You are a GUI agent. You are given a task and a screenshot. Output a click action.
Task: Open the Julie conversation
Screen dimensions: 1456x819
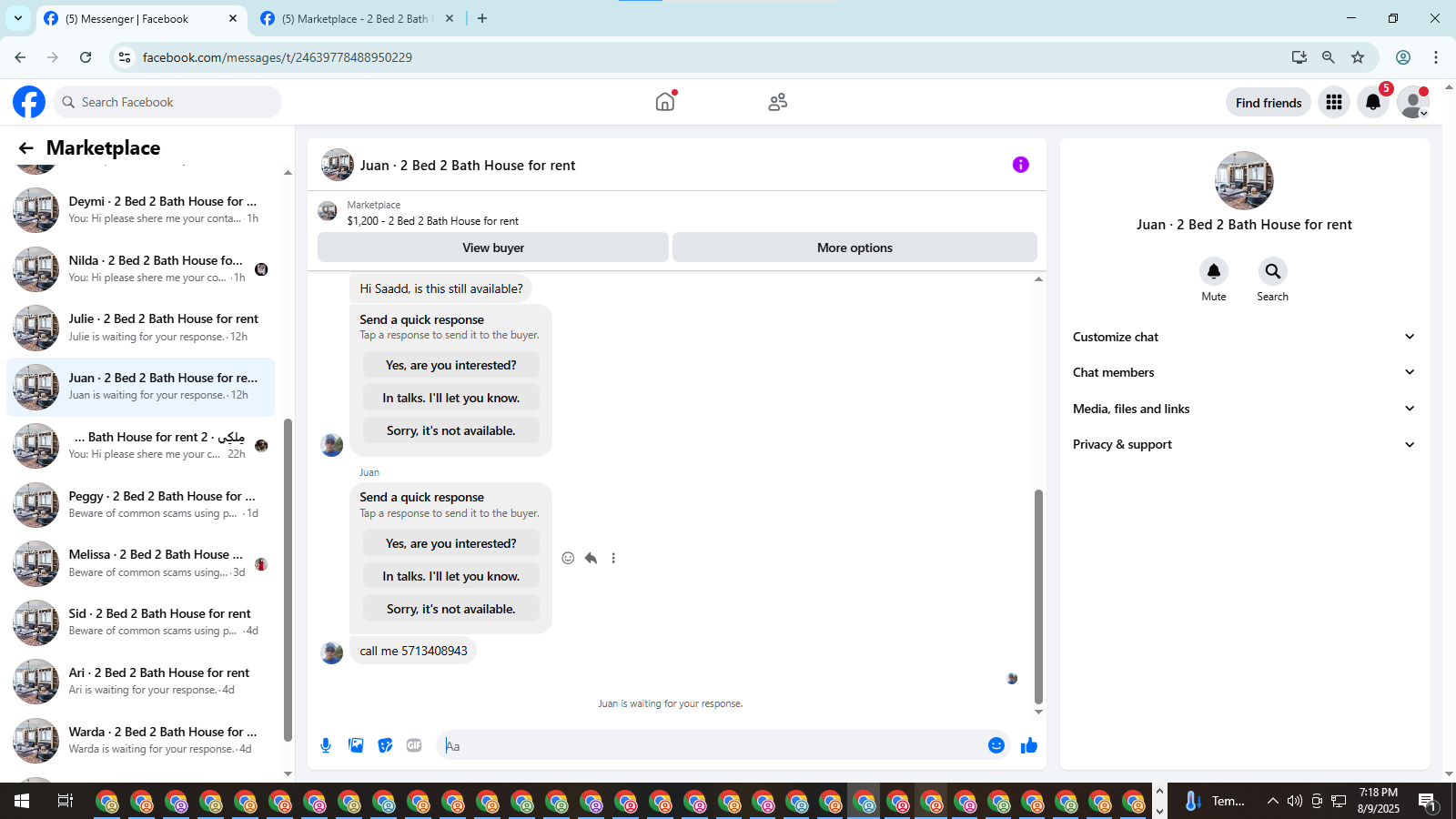point(141,328)
